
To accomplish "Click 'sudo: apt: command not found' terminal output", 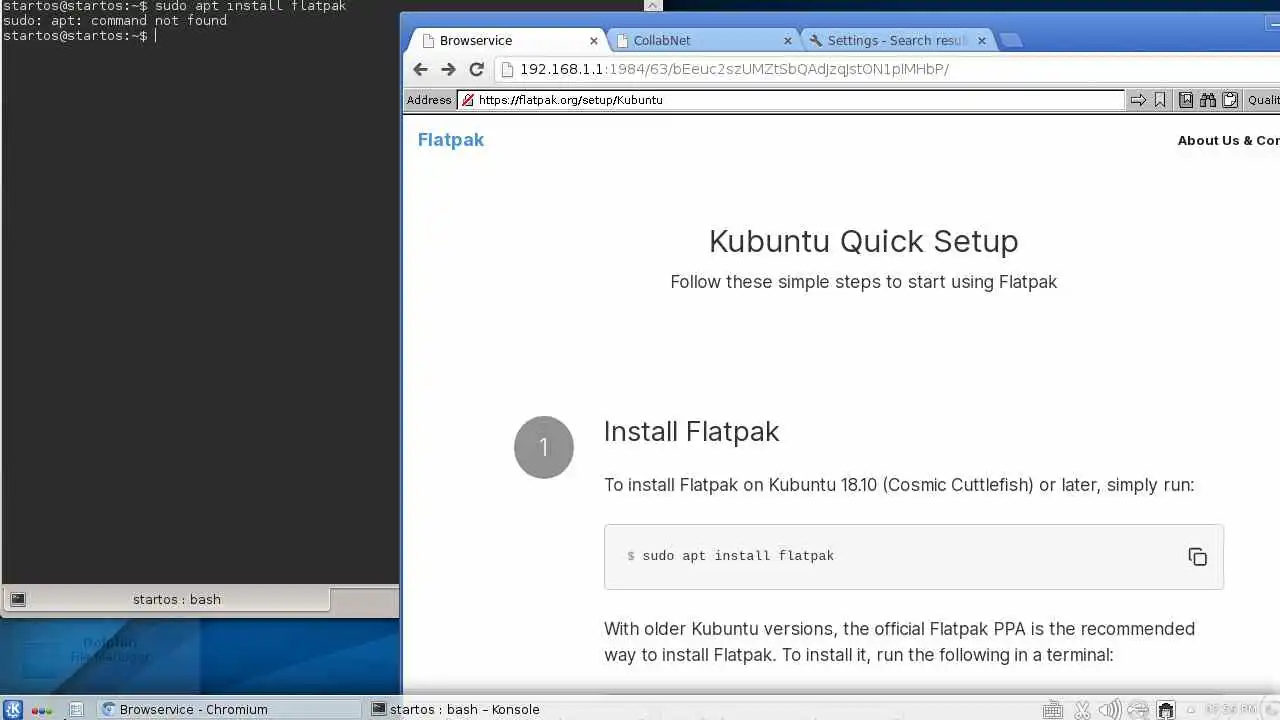I will [x=115, y=20].
